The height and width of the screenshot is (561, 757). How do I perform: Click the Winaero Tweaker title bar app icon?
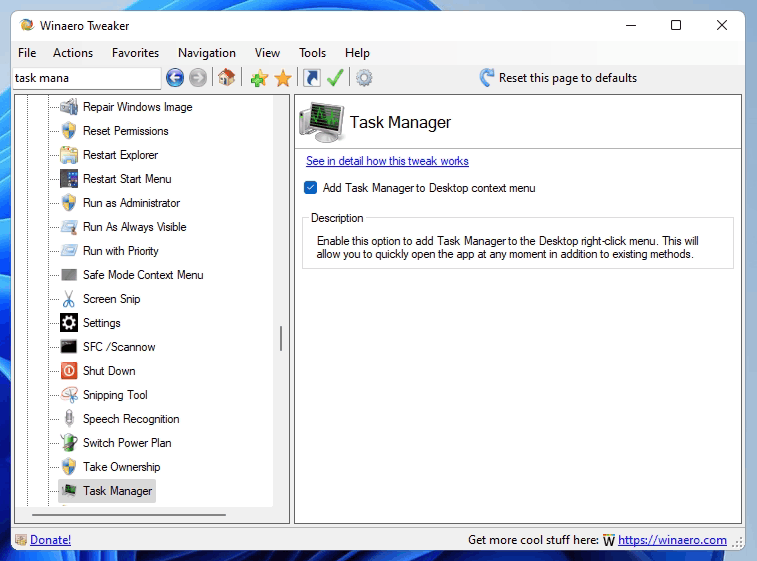pos(27,25)
